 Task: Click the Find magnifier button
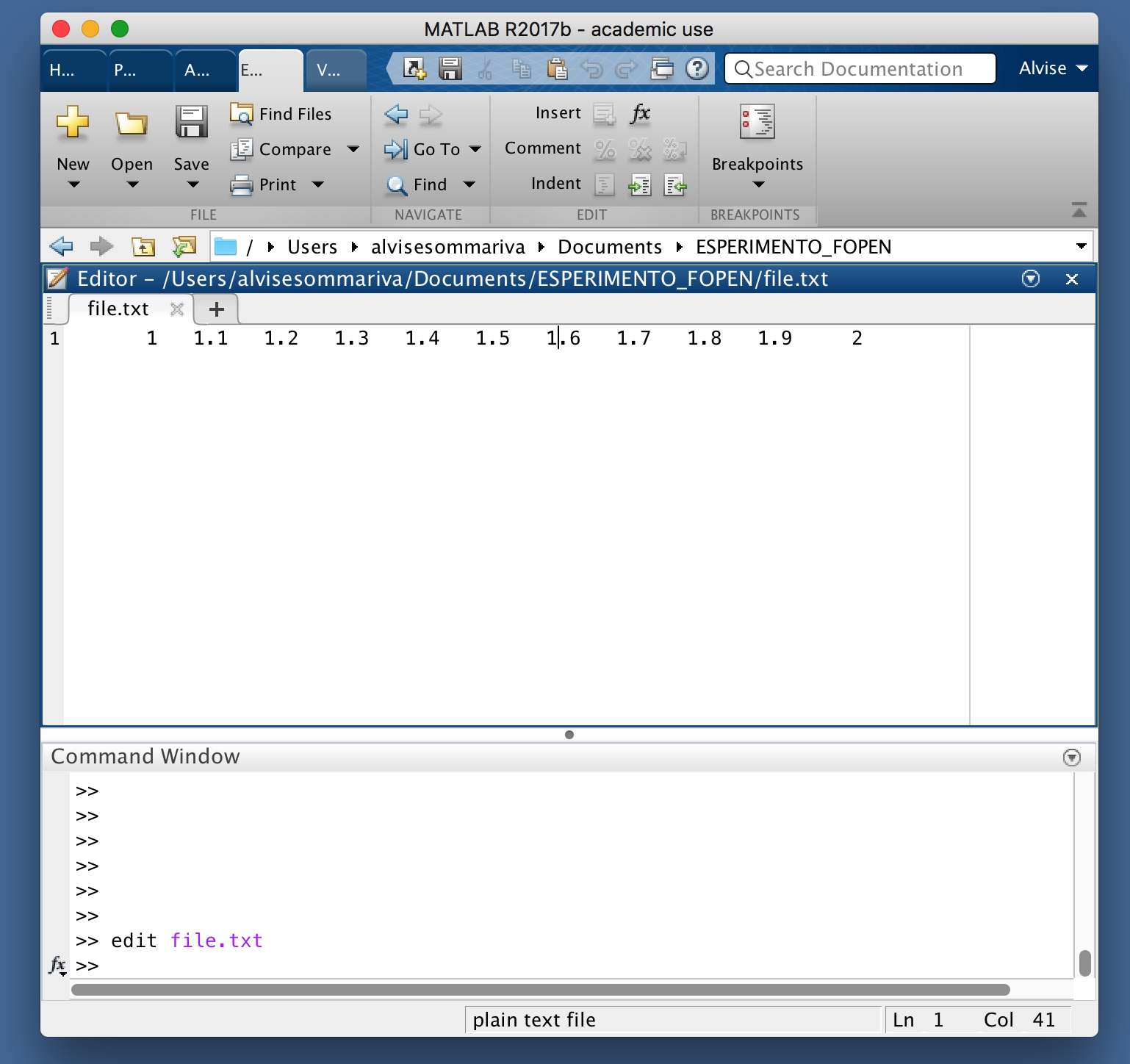pyautogui.click(x=417, y=184)
